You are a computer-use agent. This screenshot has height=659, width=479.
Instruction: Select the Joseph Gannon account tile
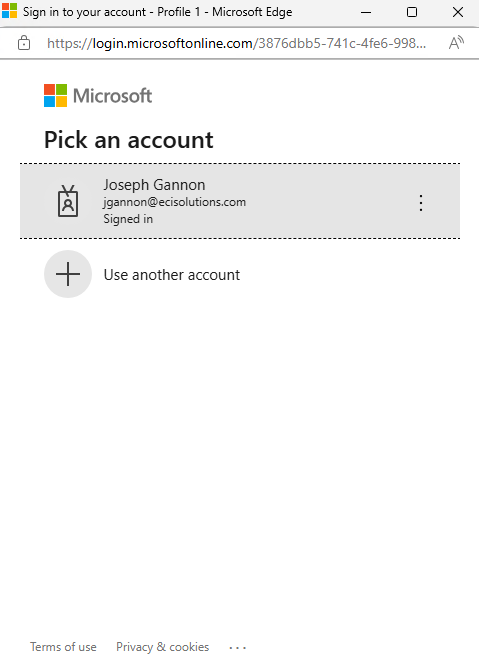coord(240,201)
